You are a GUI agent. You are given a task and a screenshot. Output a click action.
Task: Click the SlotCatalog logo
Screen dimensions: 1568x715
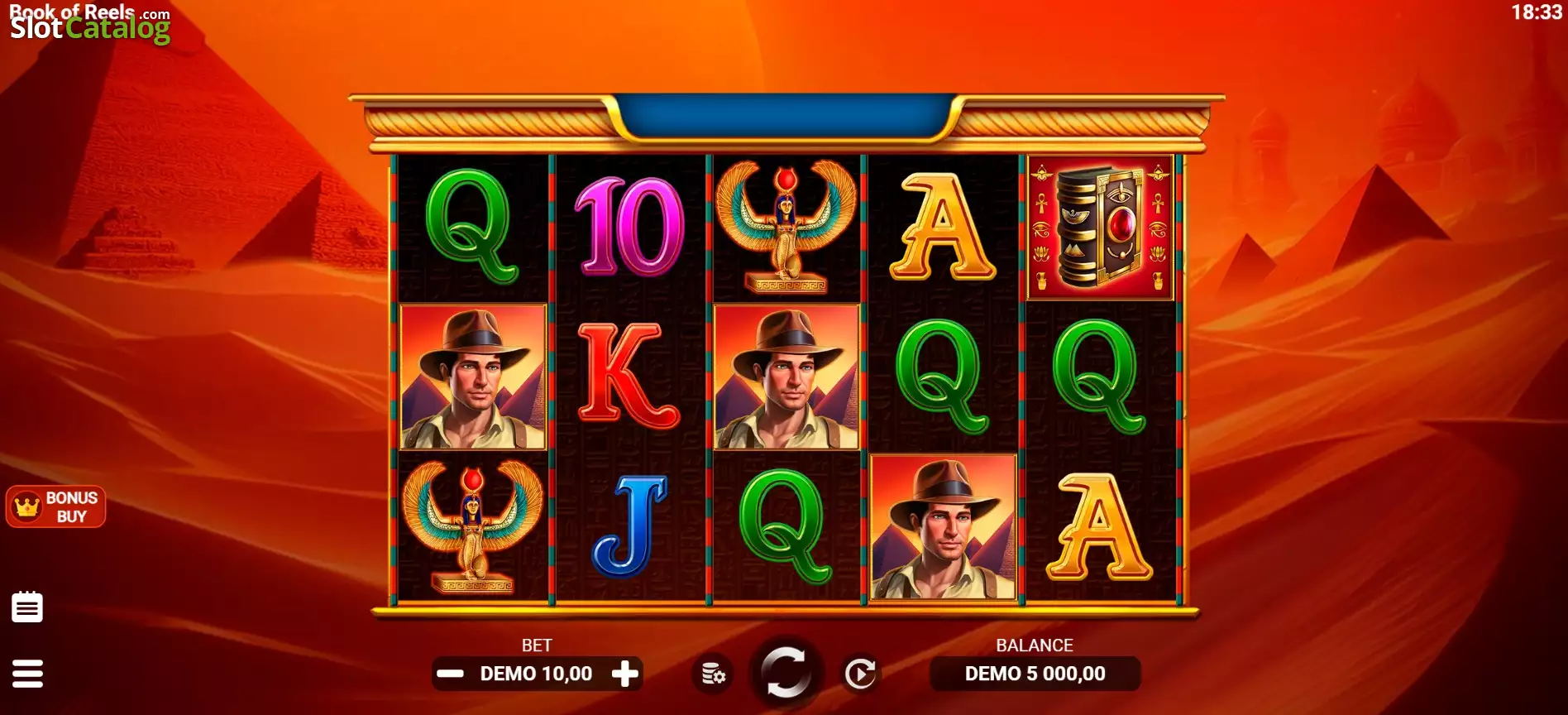89,24
